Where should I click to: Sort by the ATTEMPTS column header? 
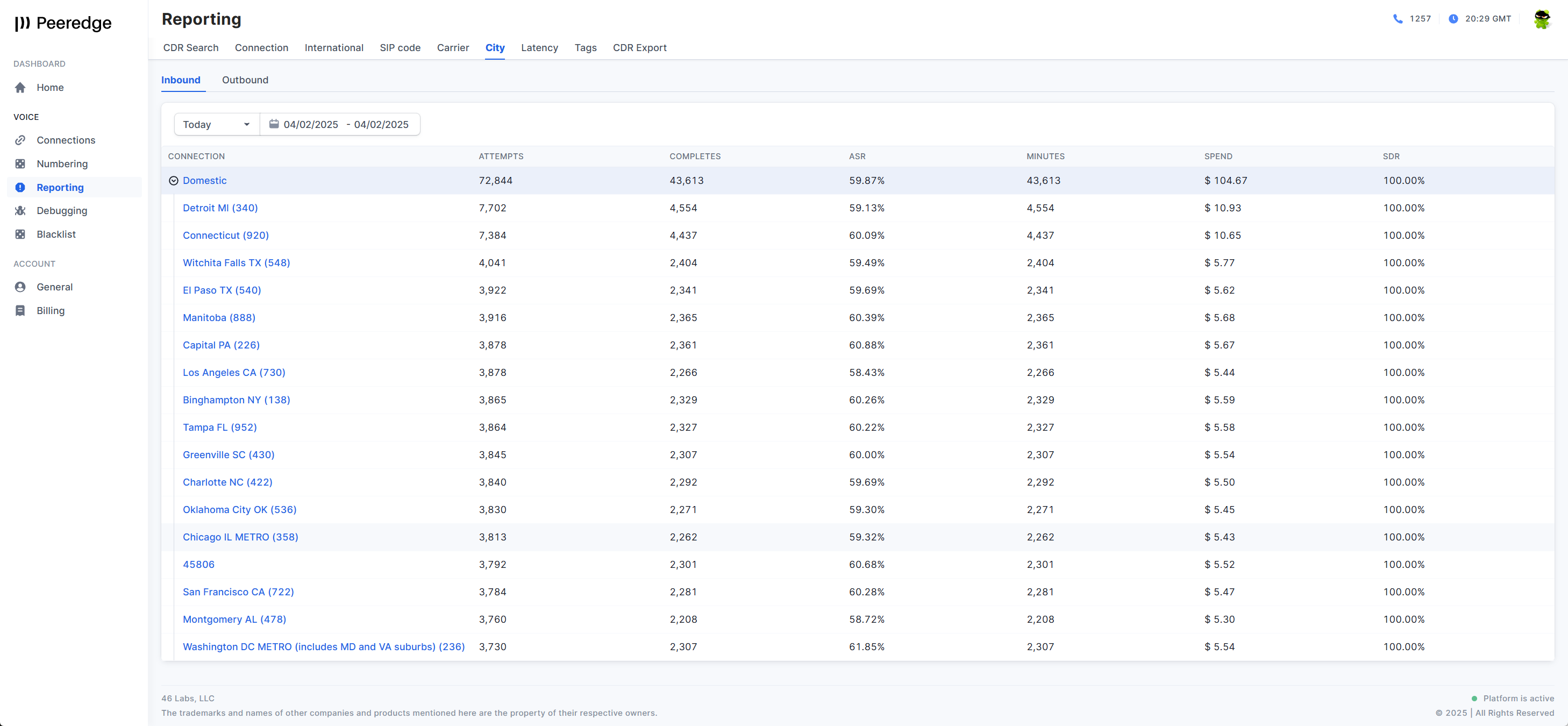(500, 156)
